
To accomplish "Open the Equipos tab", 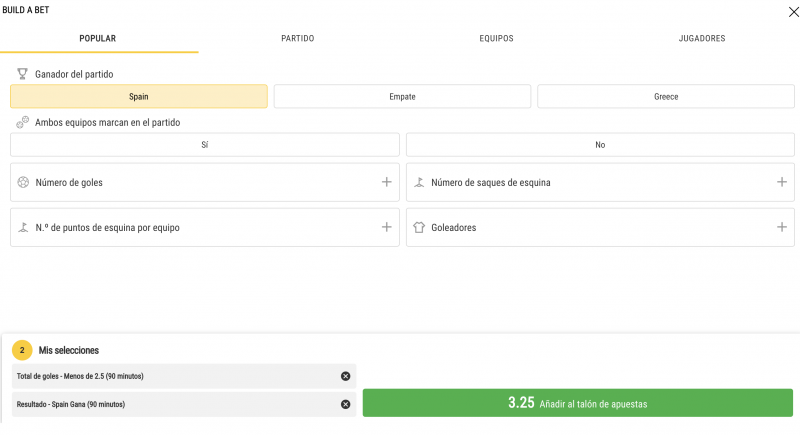I will pyautogui.click(x=497, y=38).
